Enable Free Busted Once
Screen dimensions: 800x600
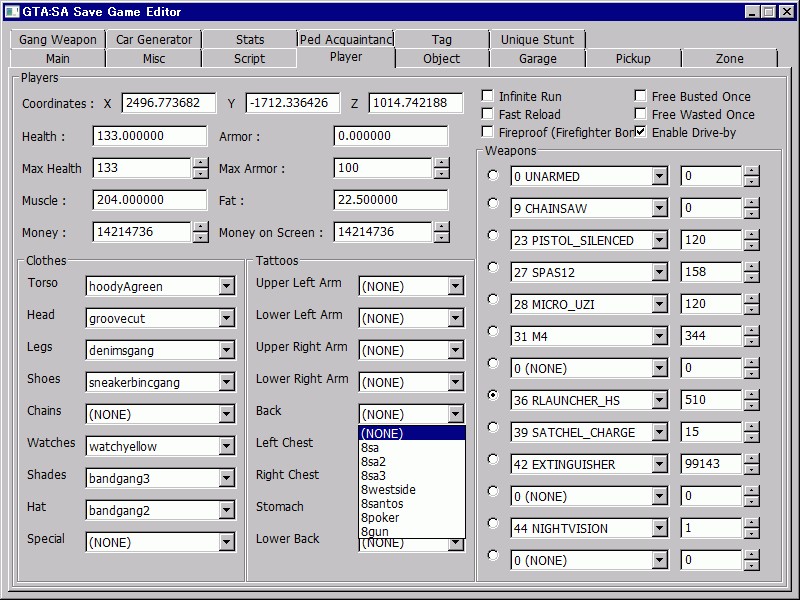(x=640, y=96)
